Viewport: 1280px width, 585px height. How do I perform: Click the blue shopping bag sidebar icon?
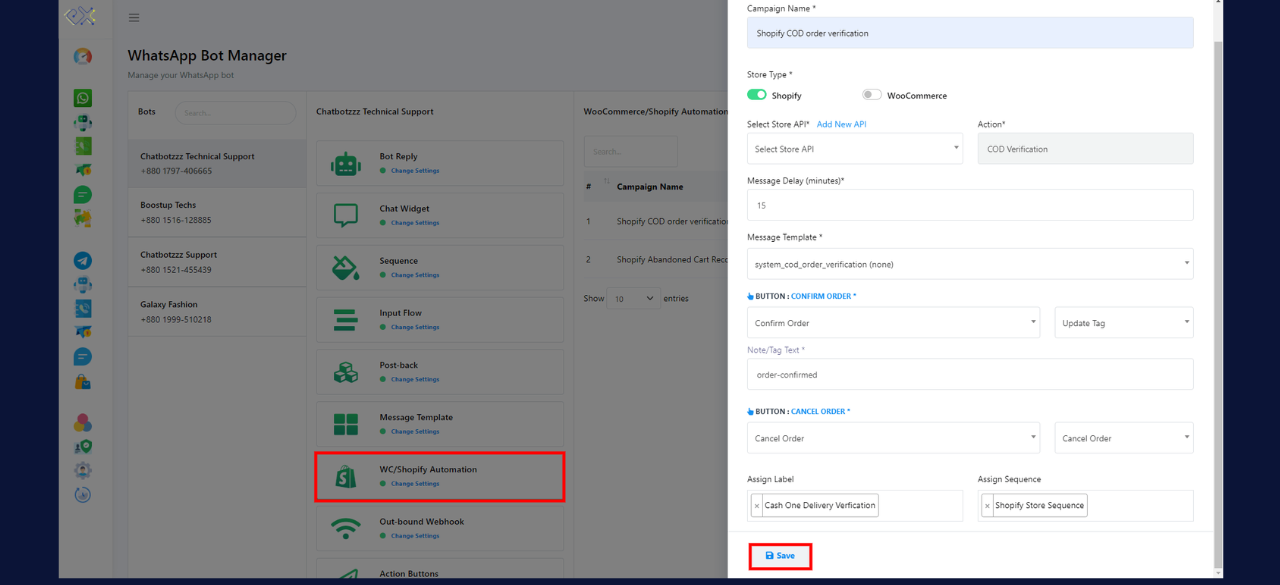(x=83, y=382)
